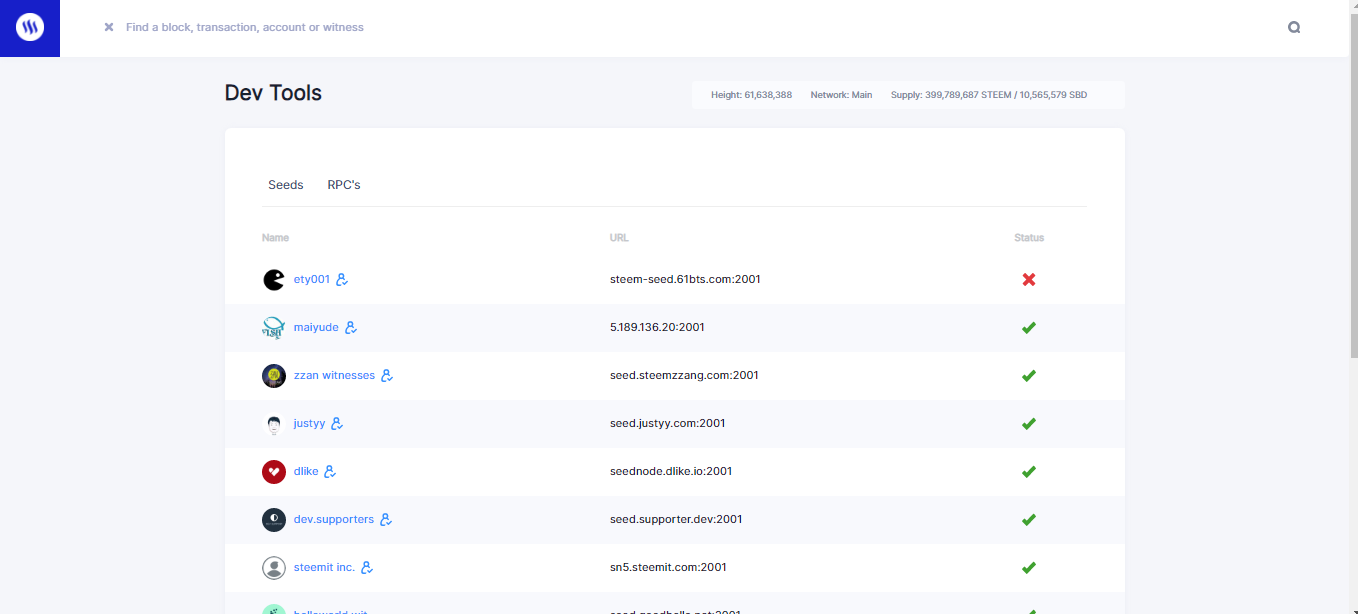This screenshot has width=1358, height=614.
Task: Click Network: Main info
Action: [x=841, y=95]
